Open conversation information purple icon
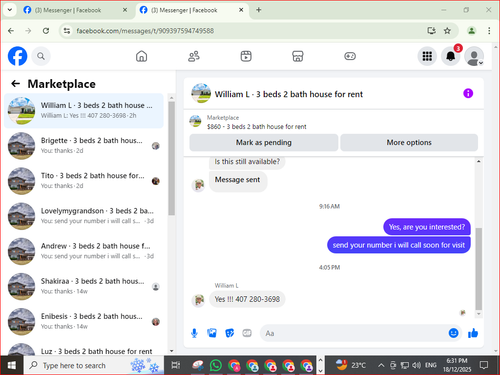 (468, 93)
